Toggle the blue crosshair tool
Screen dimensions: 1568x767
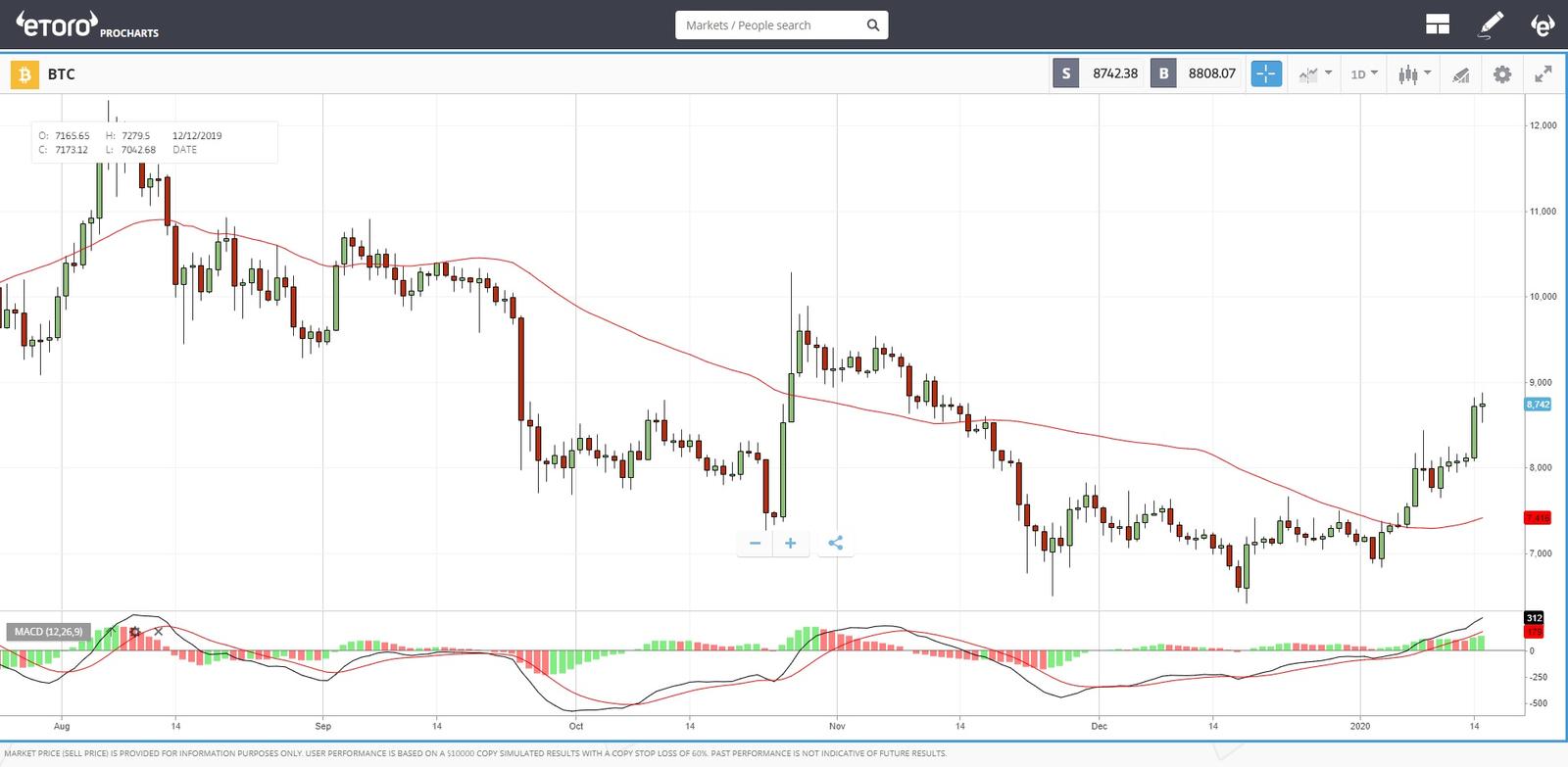click(1266, 73)
